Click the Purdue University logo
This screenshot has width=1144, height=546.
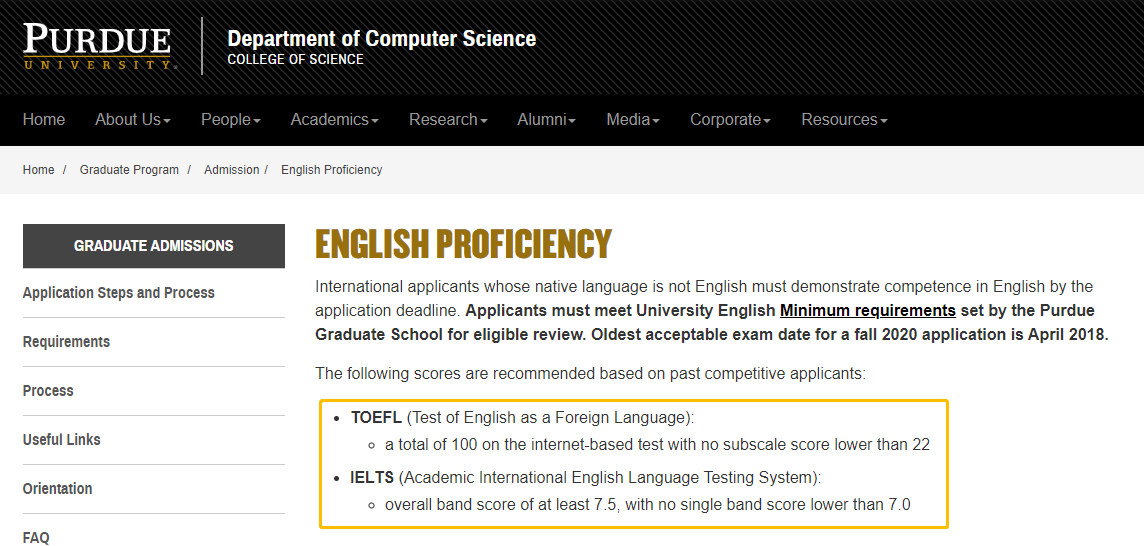[99, 46]
